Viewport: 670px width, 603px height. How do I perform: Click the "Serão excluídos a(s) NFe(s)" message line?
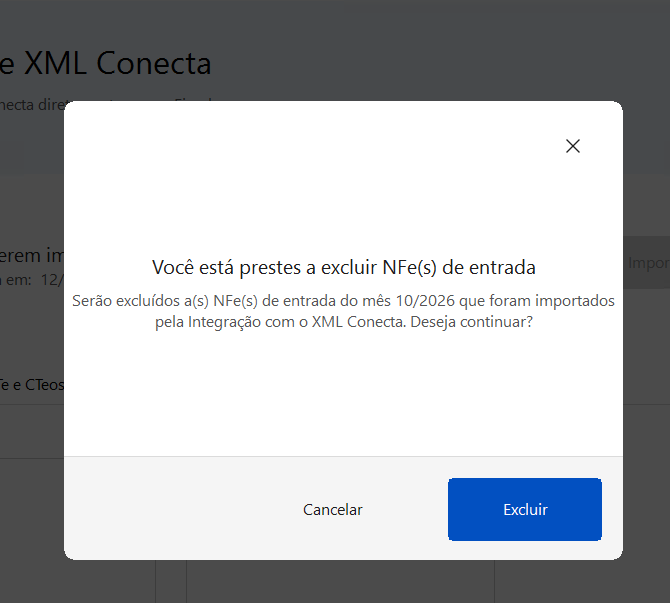(x=165, y=301)
